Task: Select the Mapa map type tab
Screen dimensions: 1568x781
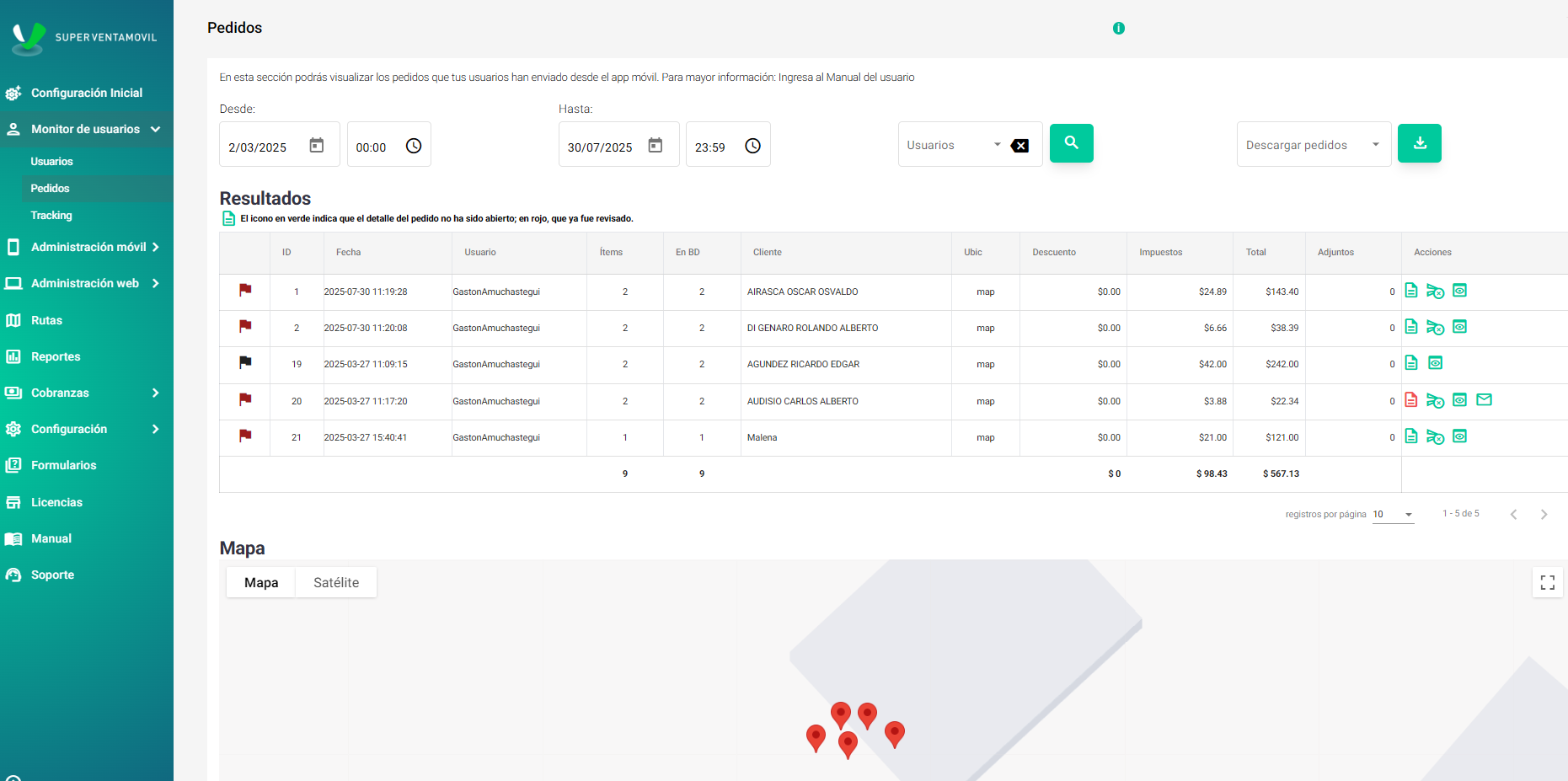Action: click(x=261, y=582)
